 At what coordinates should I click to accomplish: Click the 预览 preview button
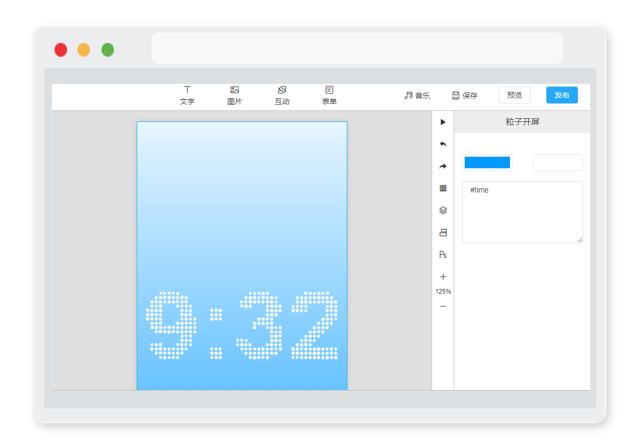point(515,95)
